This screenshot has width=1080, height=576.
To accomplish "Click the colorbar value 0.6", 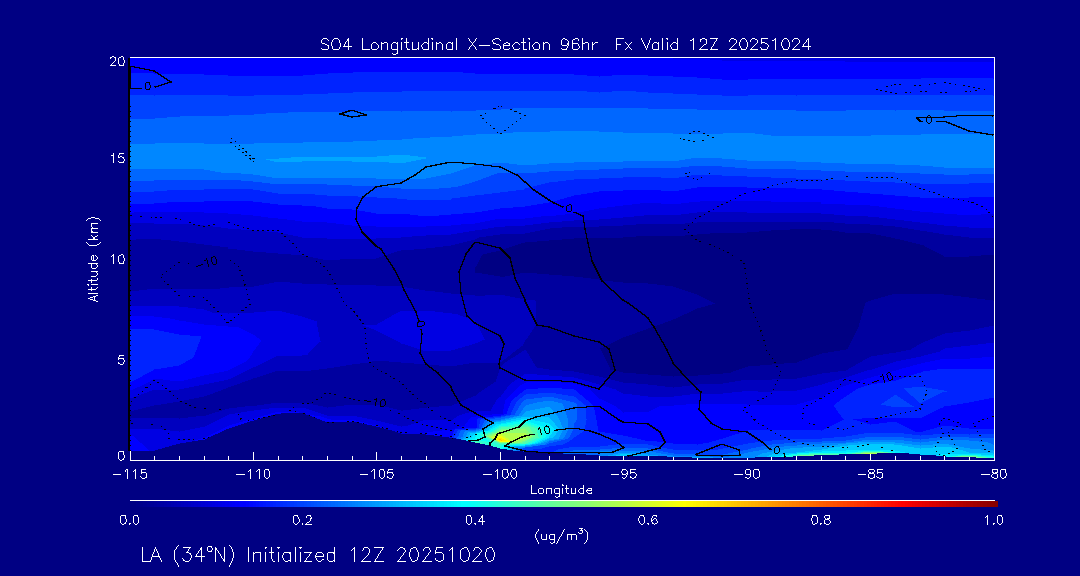I will 648,520.
